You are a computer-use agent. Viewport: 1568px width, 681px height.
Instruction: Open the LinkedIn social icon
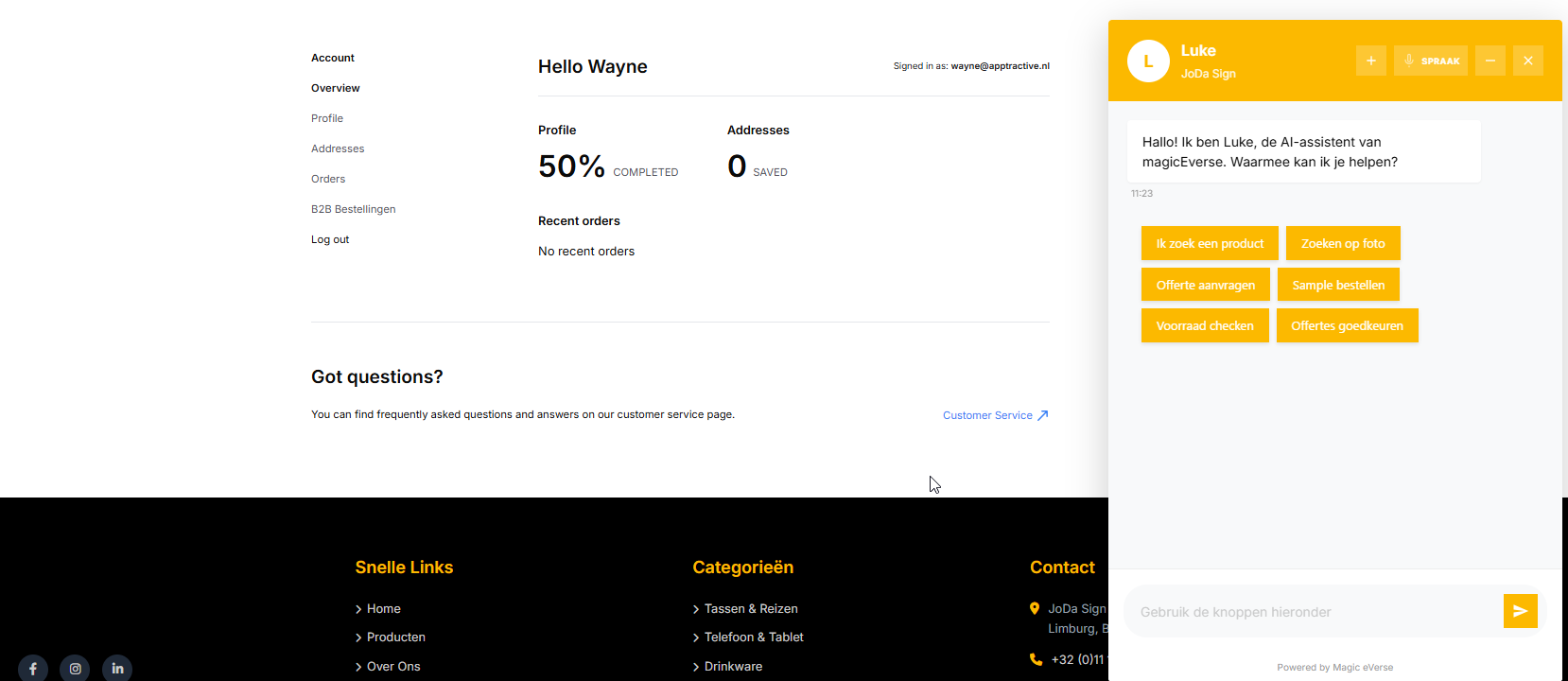coord(117,668)
